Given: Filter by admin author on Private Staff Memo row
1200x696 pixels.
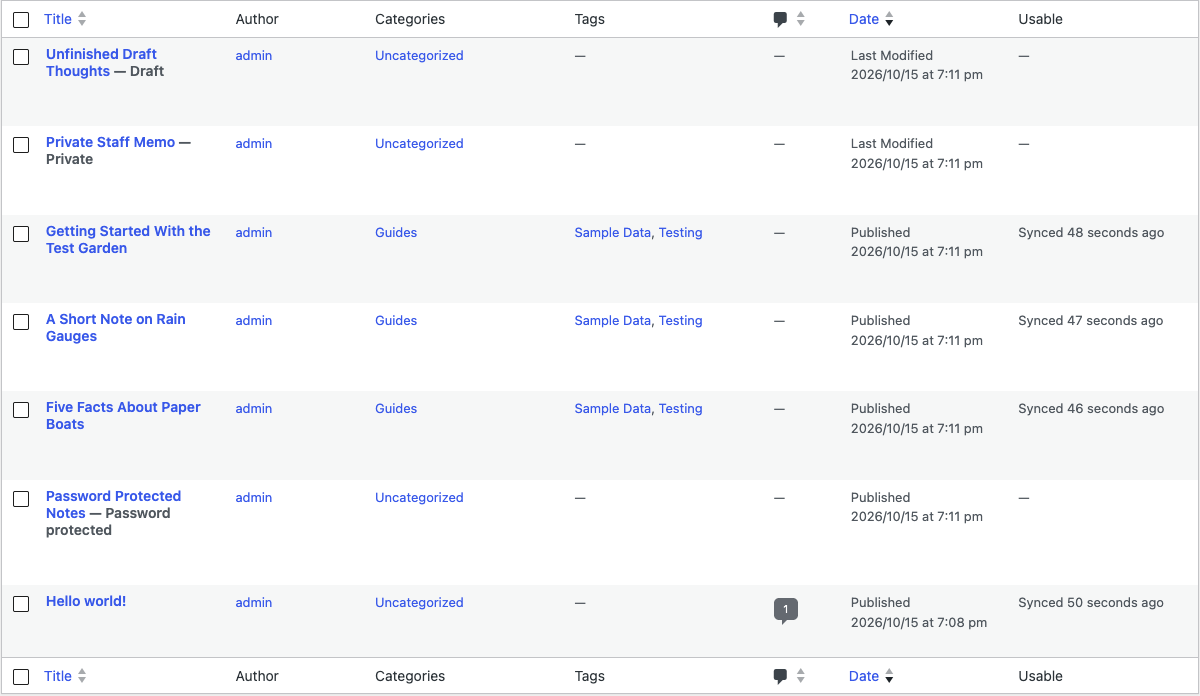Looking at the screenshot, I should (x=254, y=143).
